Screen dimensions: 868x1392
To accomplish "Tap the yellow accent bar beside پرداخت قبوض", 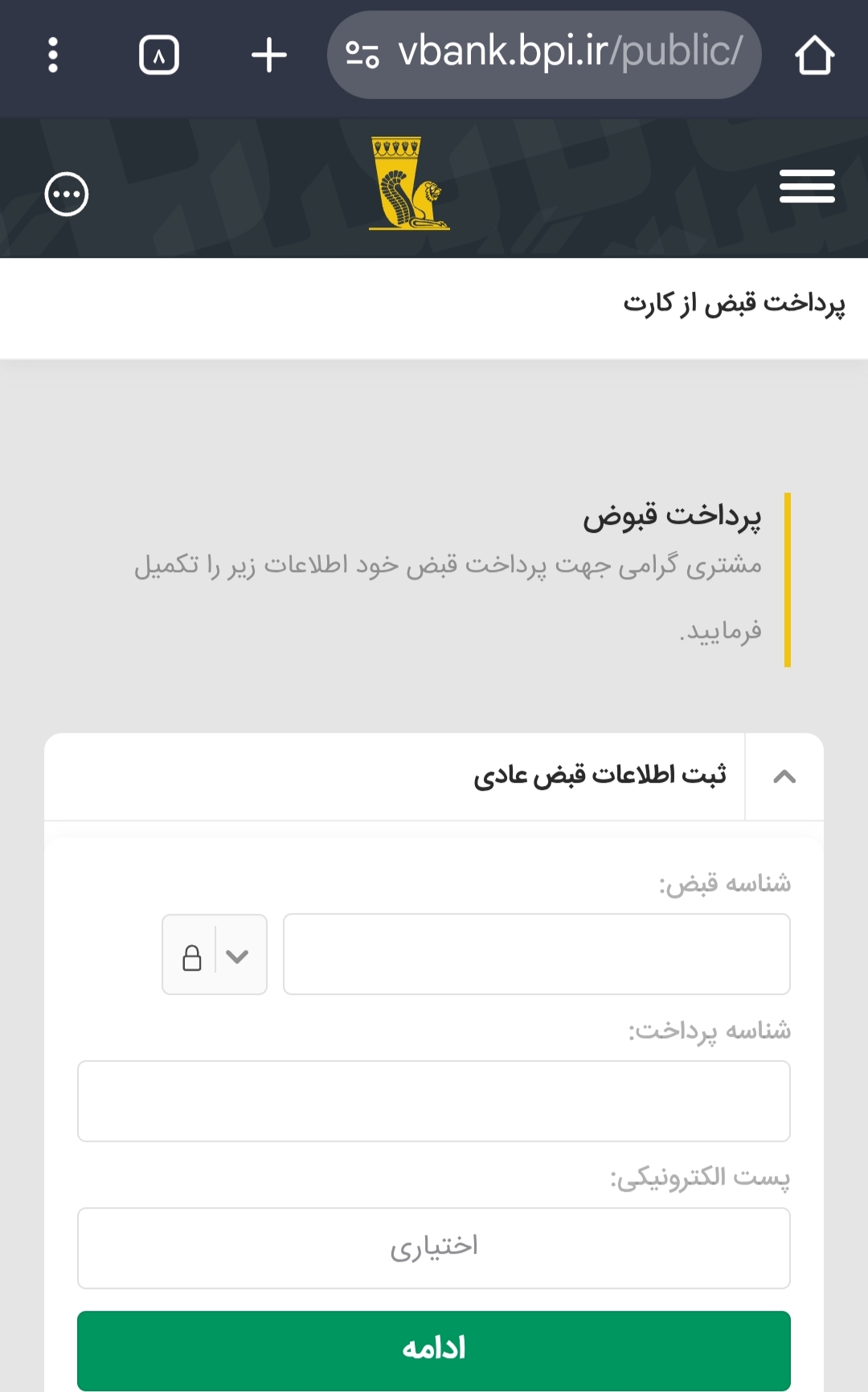I will pyautogui.click(x=786, y=580).
